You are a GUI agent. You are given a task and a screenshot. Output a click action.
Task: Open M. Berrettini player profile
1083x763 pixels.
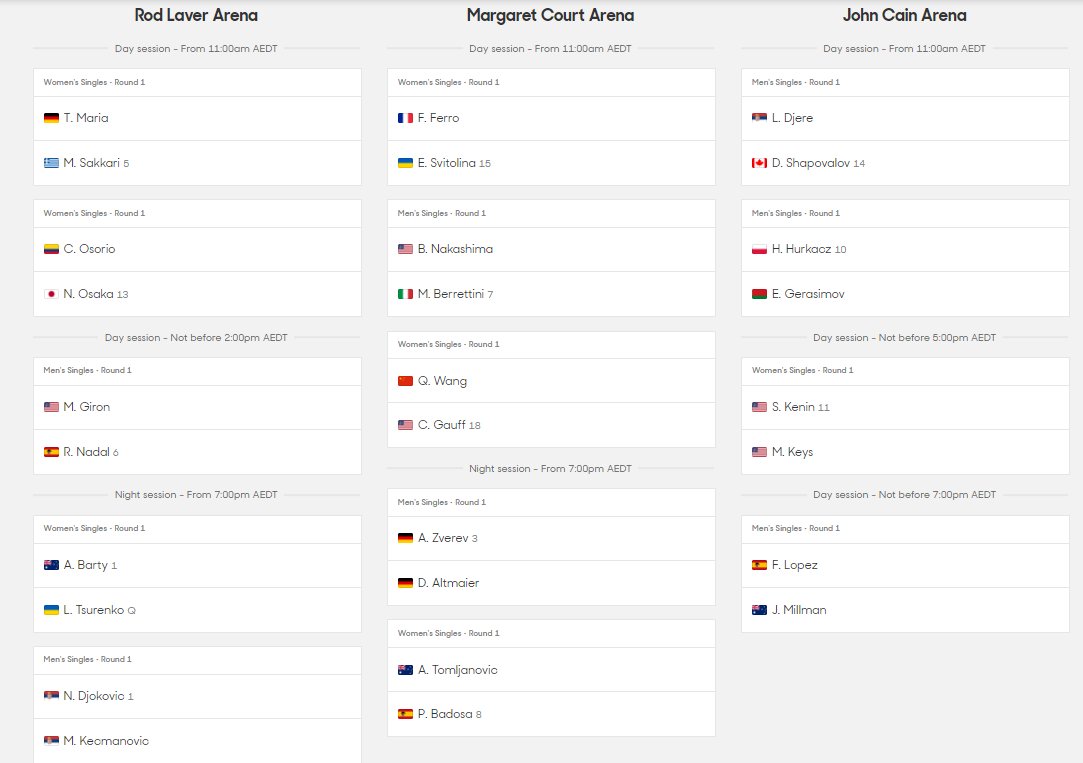(x=450, y=294)
